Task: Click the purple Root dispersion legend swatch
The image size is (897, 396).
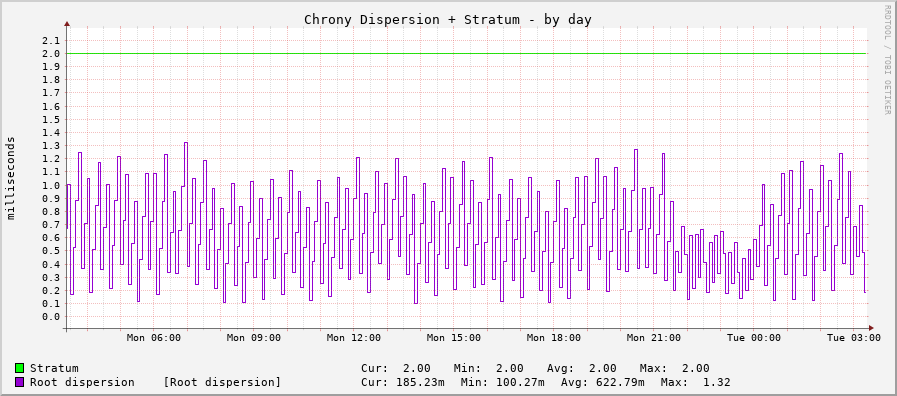Action: coord(19,382)
